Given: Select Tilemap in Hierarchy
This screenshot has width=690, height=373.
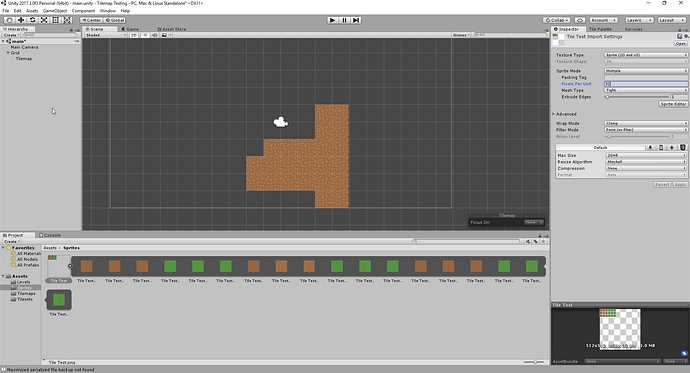Looking at the screenshot, I should (x=24, y=59).
